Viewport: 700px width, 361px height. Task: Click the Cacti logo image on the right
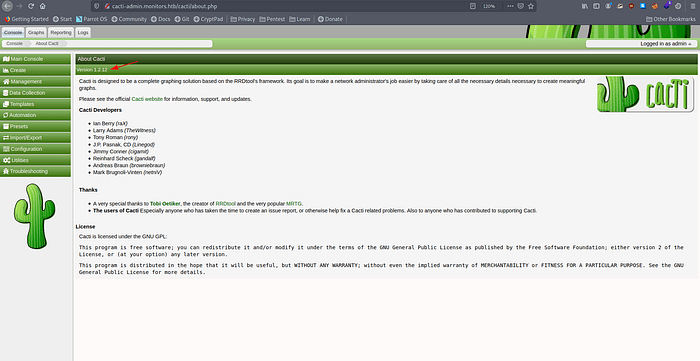(x=646, y=94)
